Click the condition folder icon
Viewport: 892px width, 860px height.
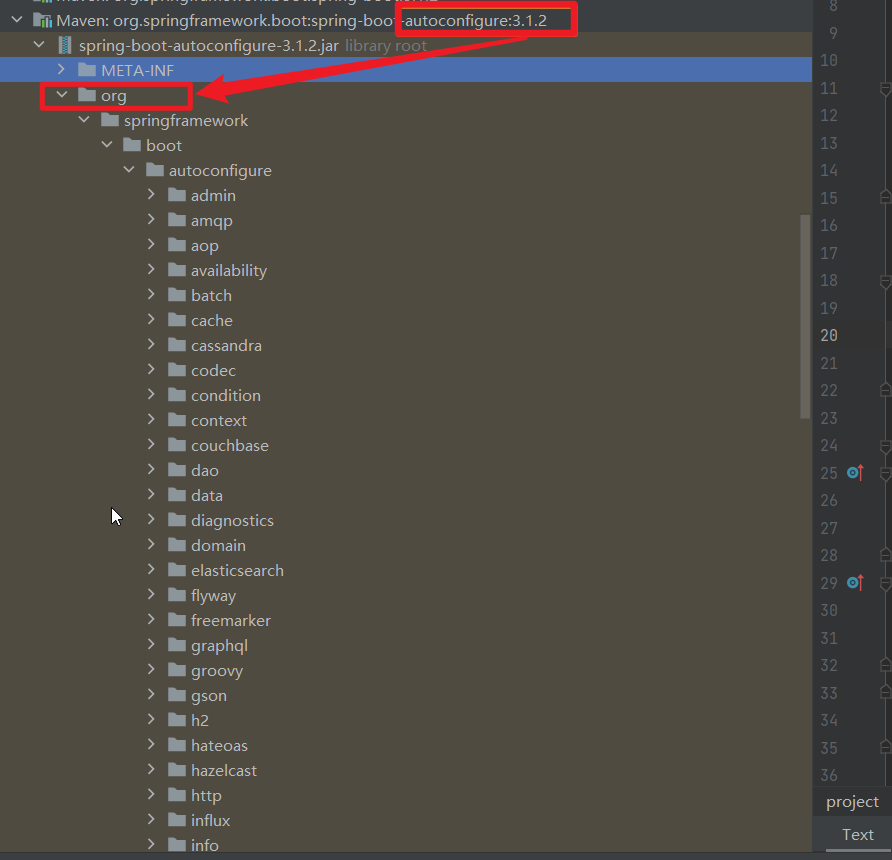pos(177,395)
